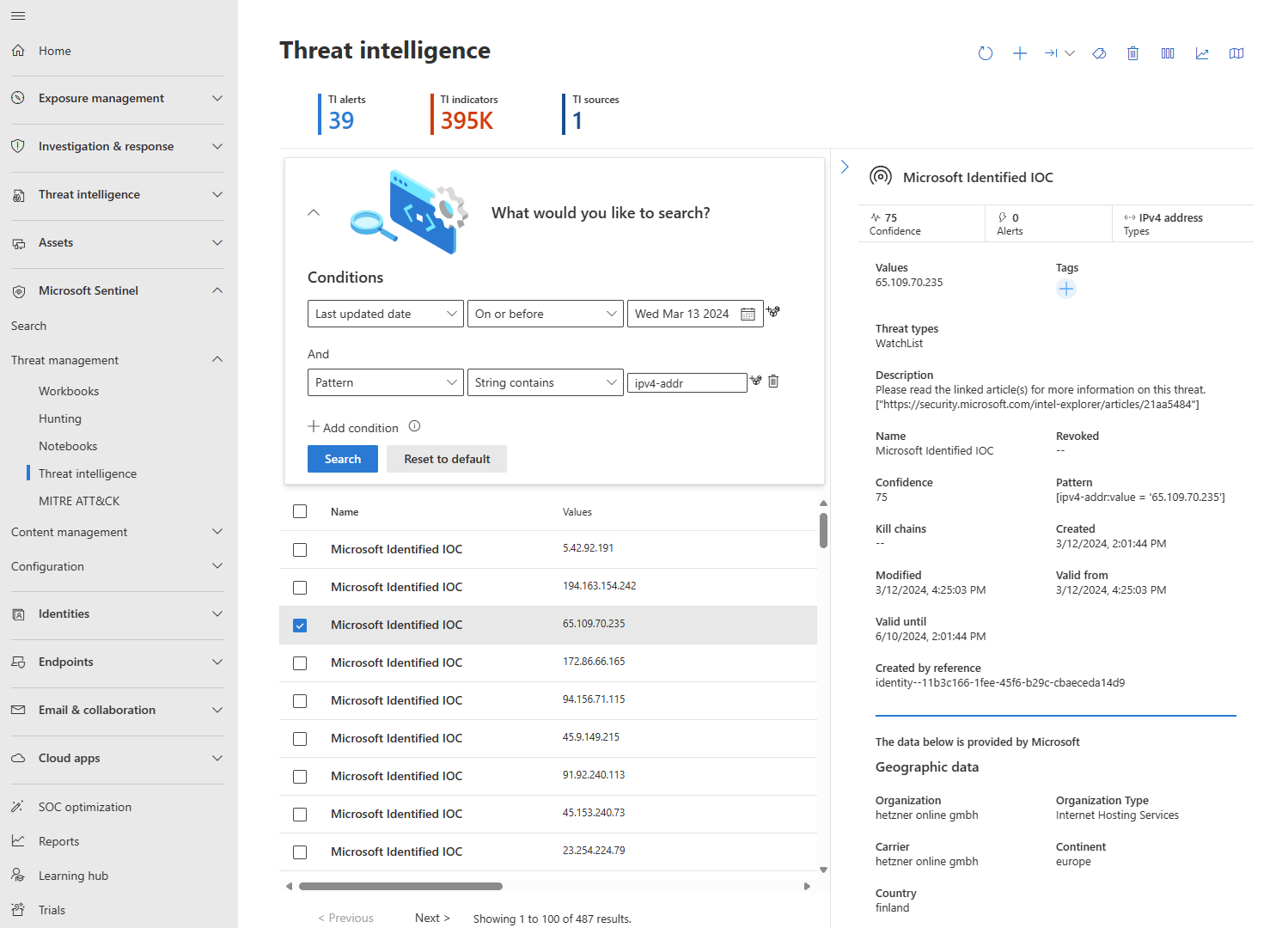Open Notebooks in the sidebar
The image size is (1288, 928).
click(68, 446)
